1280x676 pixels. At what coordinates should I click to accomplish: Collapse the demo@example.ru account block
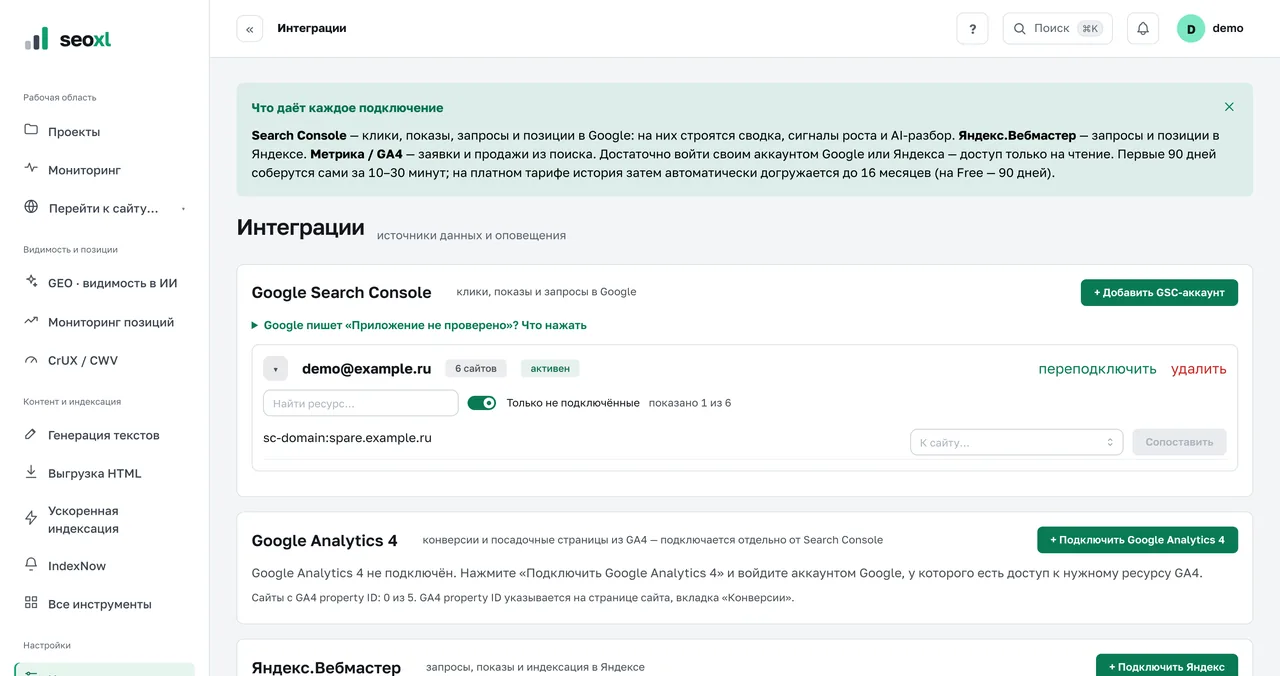coord(276,369)
